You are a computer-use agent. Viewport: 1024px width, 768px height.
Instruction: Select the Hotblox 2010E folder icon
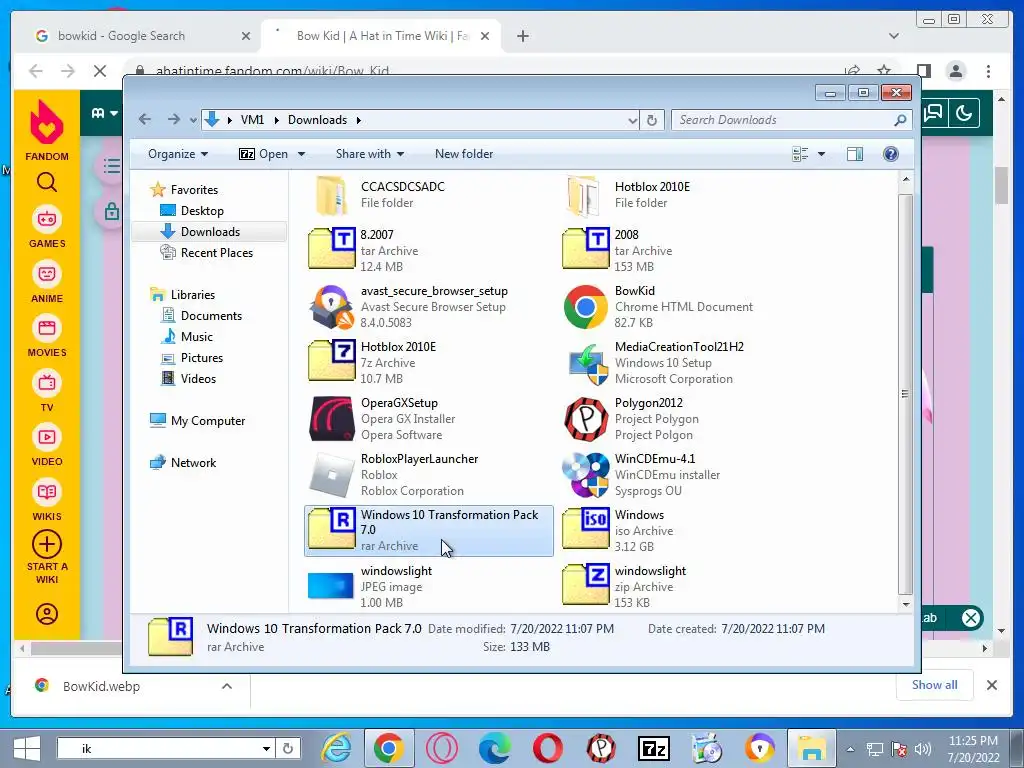(x=584, y=195)
